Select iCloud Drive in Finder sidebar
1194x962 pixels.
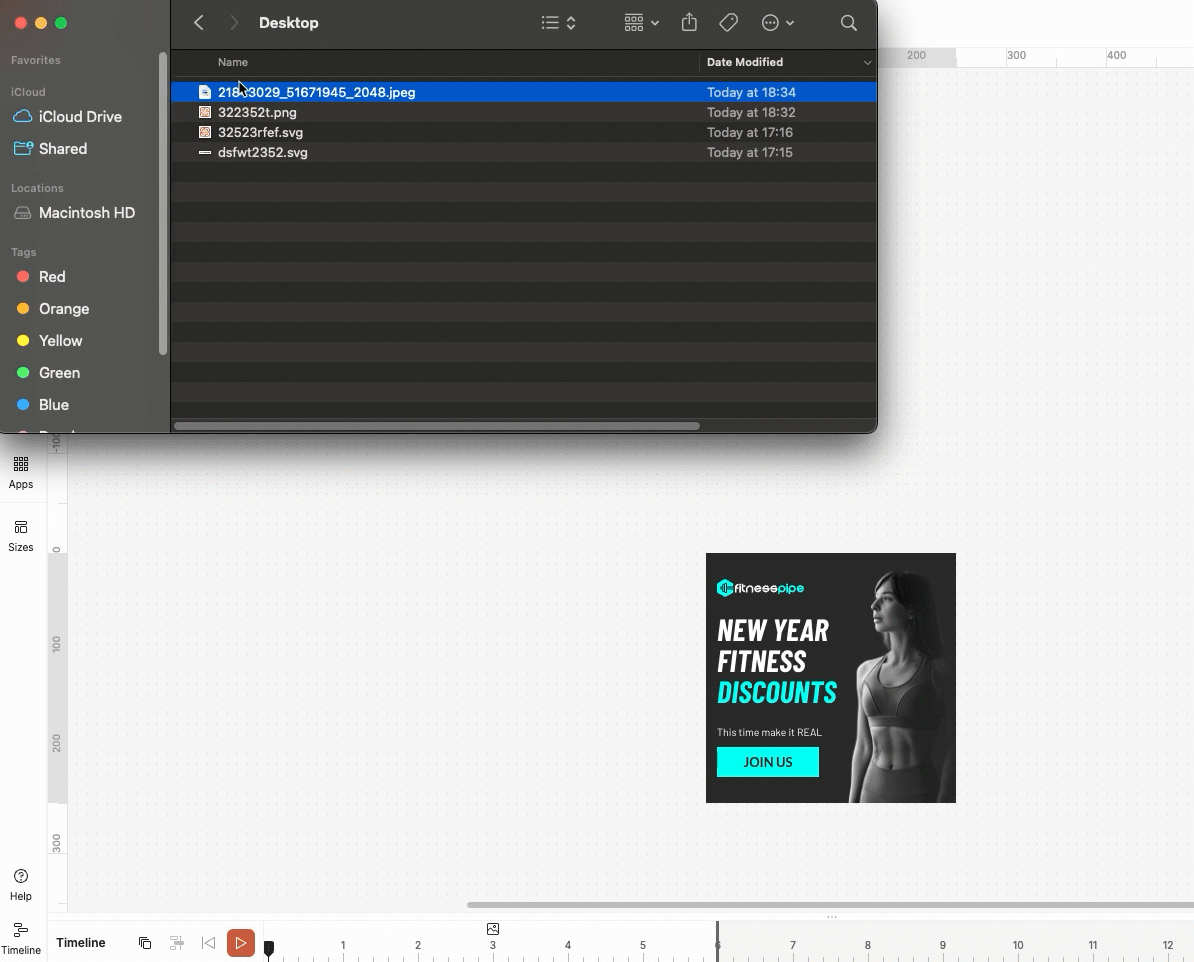click(80, 117)
